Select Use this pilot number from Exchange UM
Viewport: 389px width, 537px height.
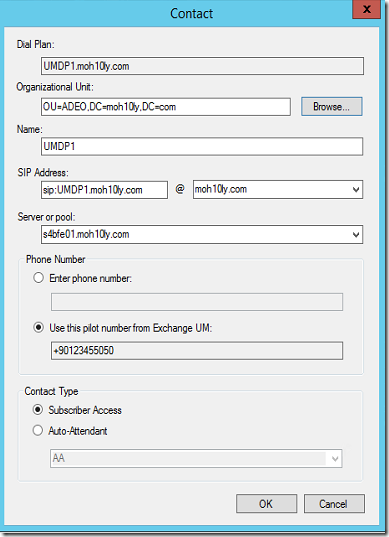click(x=38, y=328)
